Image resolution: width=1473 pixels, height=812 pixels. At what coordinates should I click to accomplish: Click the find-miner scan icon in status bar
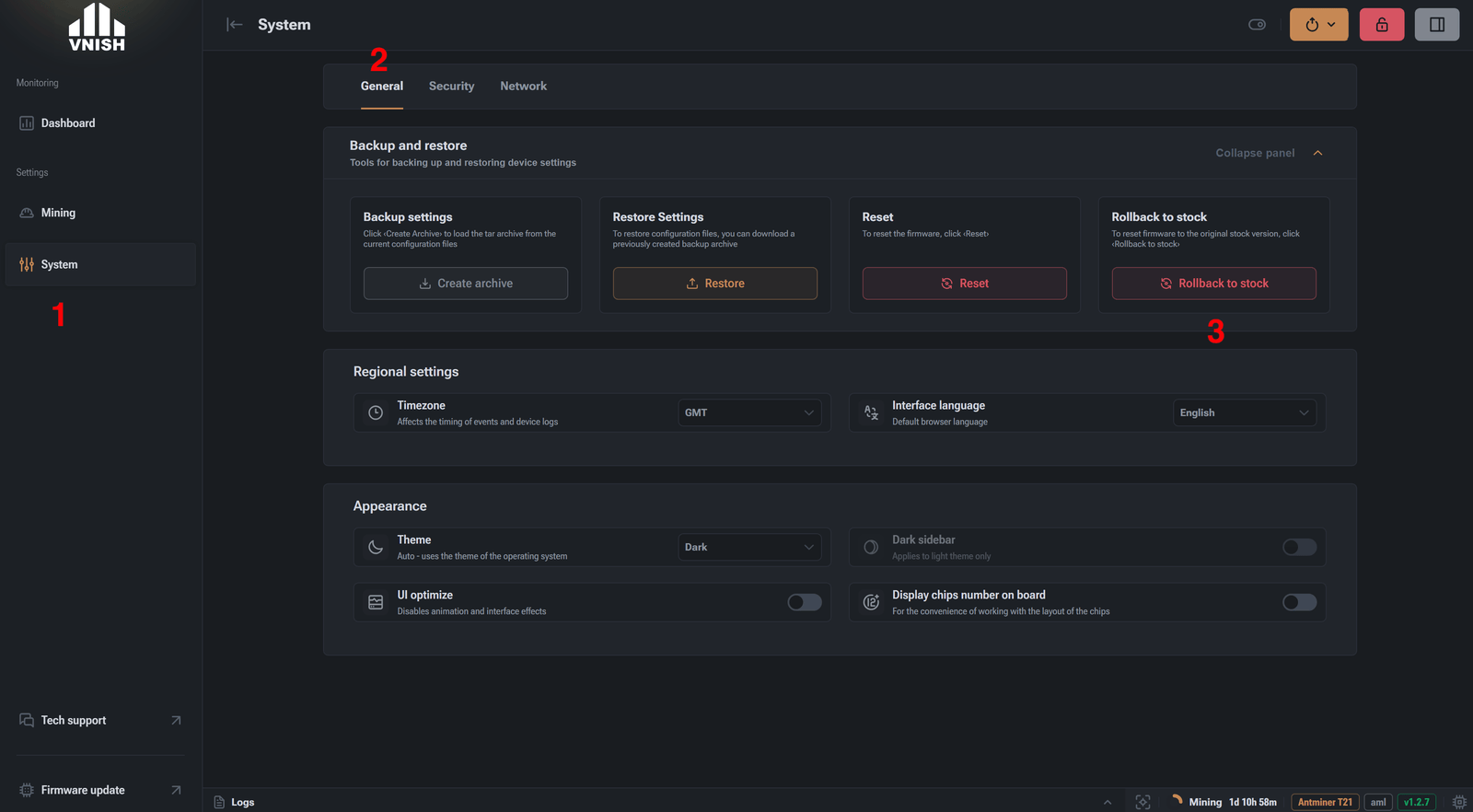point(1142,802)
